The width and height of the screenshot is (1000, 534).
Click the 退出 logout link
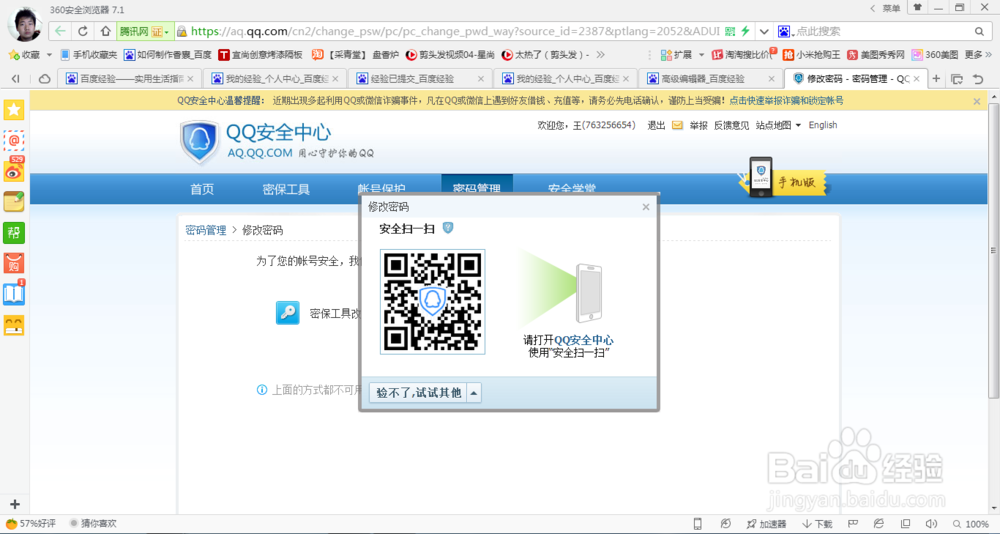656,125
